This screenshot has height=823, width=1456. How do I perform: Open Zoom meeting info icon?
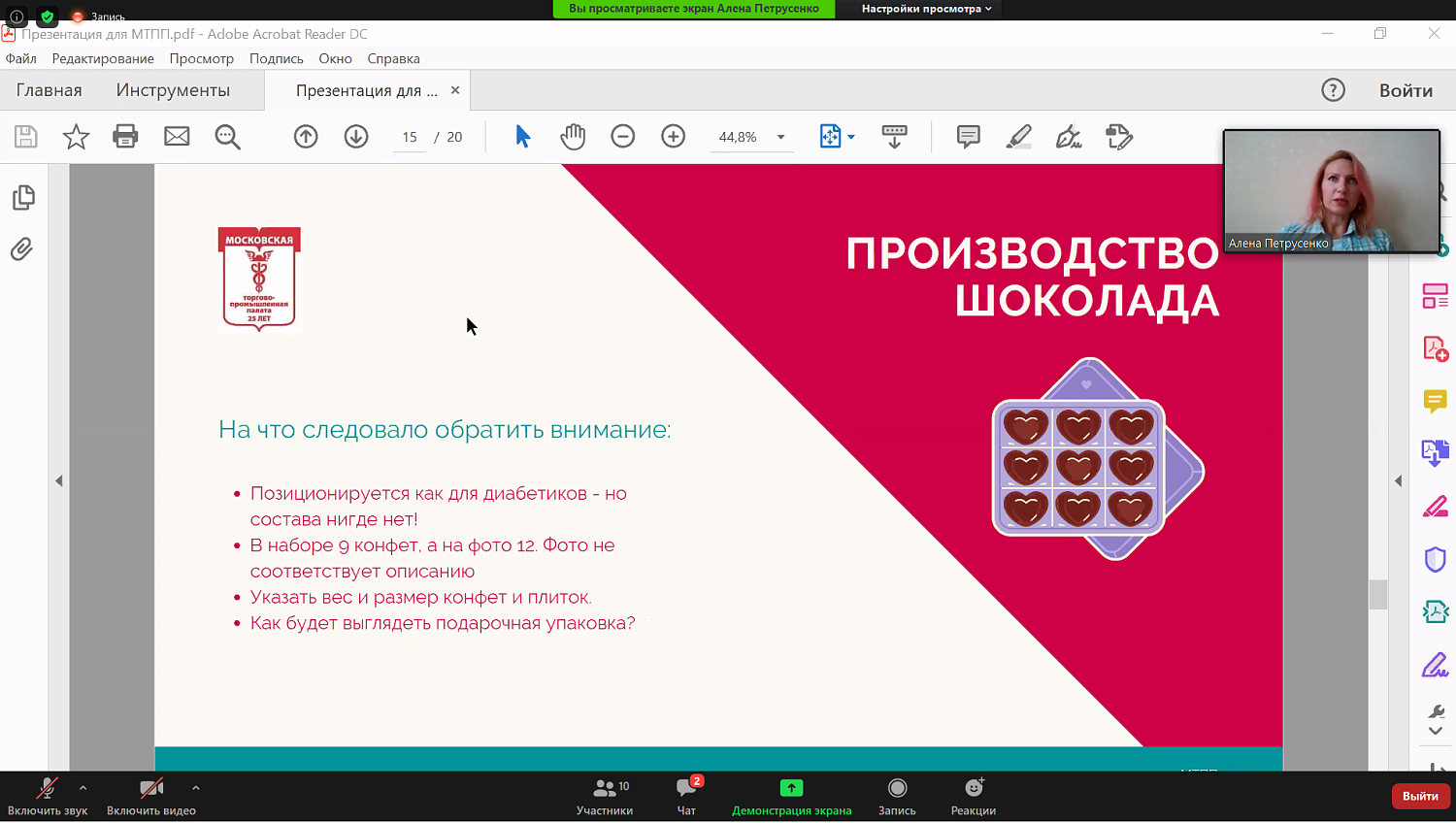pyautogui.click(x=17, y=16)
